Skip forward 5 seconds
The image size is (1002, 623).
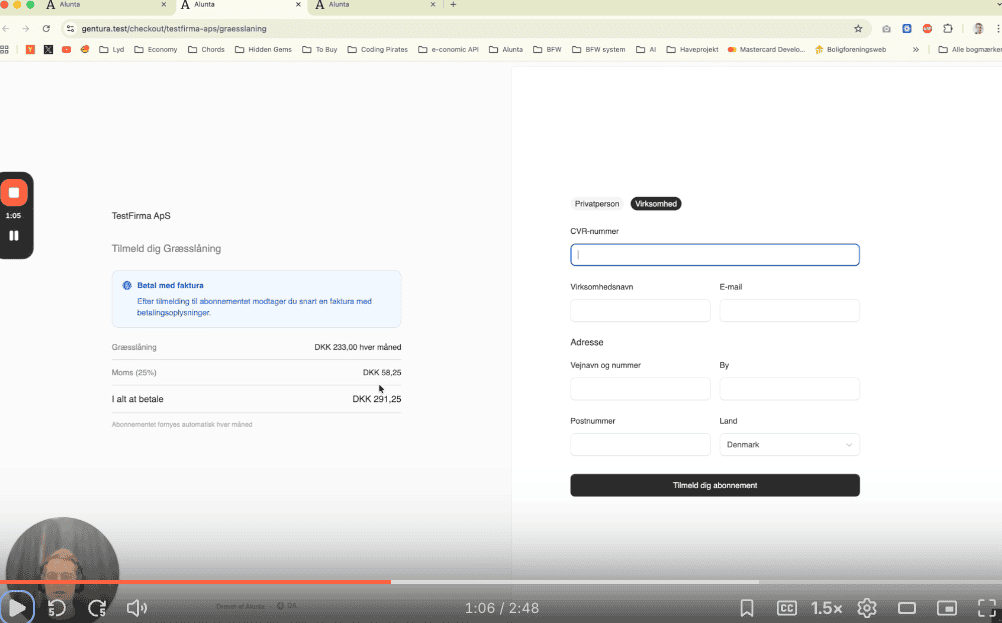click(97, 607)
